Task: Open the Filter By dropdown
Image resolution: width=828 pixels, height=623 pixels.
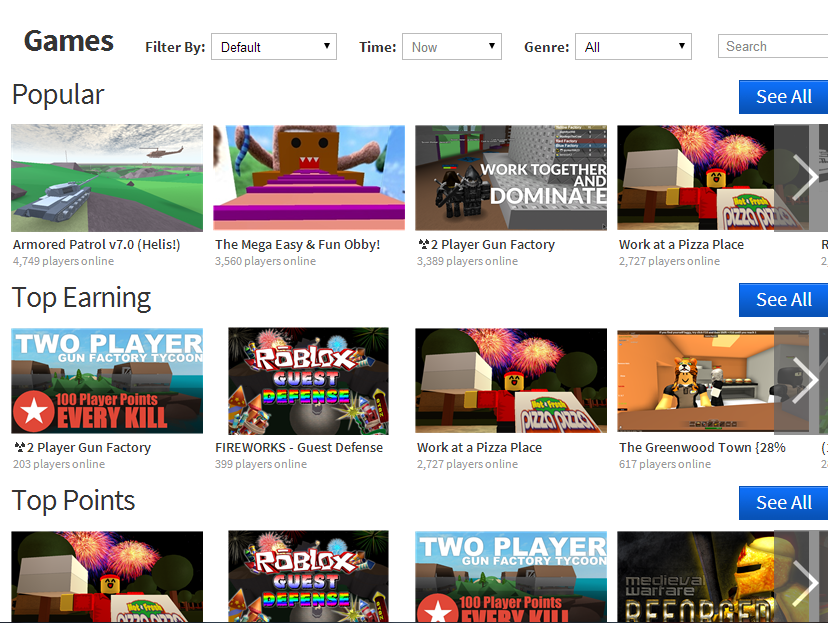Action: point(273,47)
